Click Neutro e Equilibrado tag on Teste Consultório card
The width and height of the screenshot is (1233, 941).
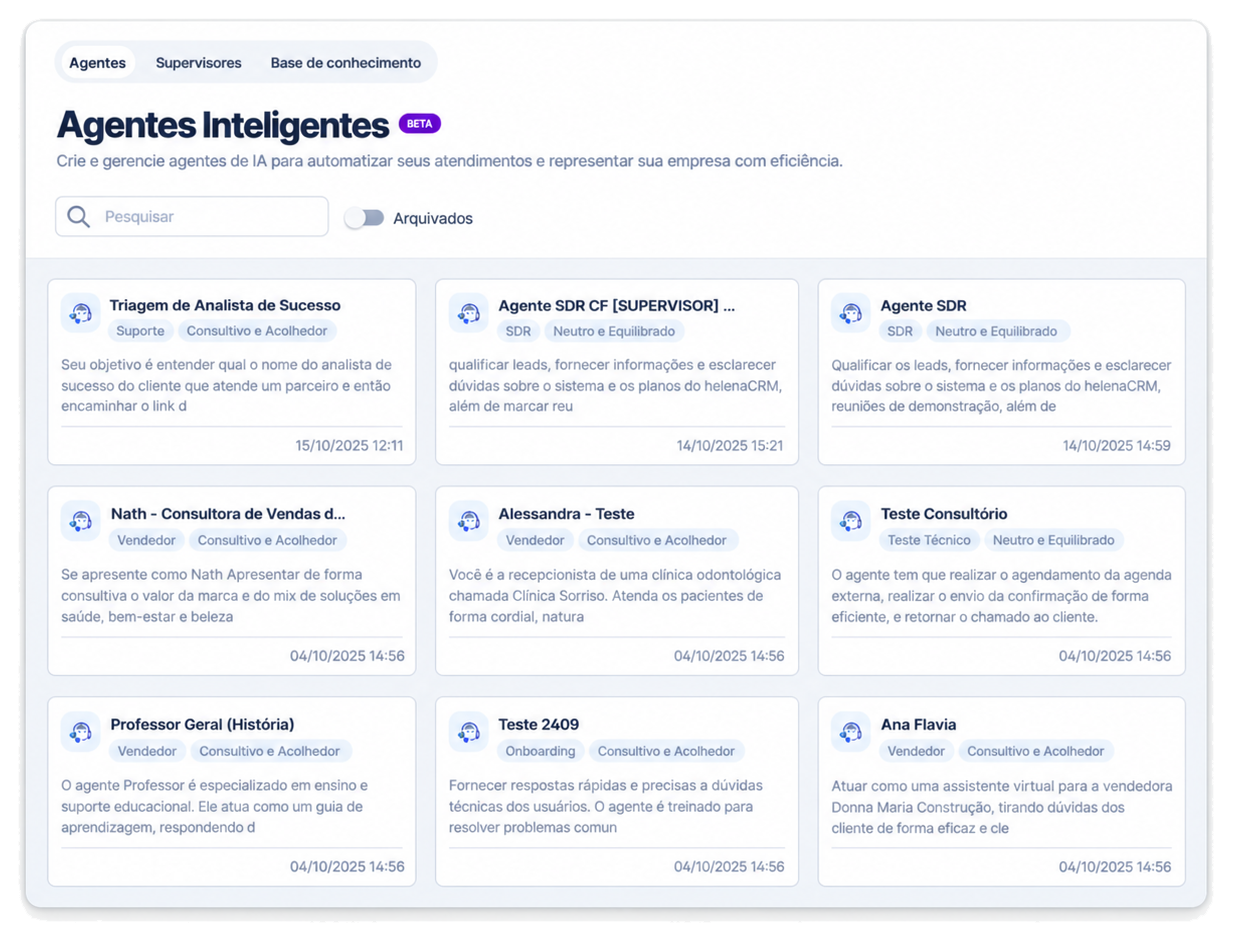pyautogui.click(x=1054, y=540)
